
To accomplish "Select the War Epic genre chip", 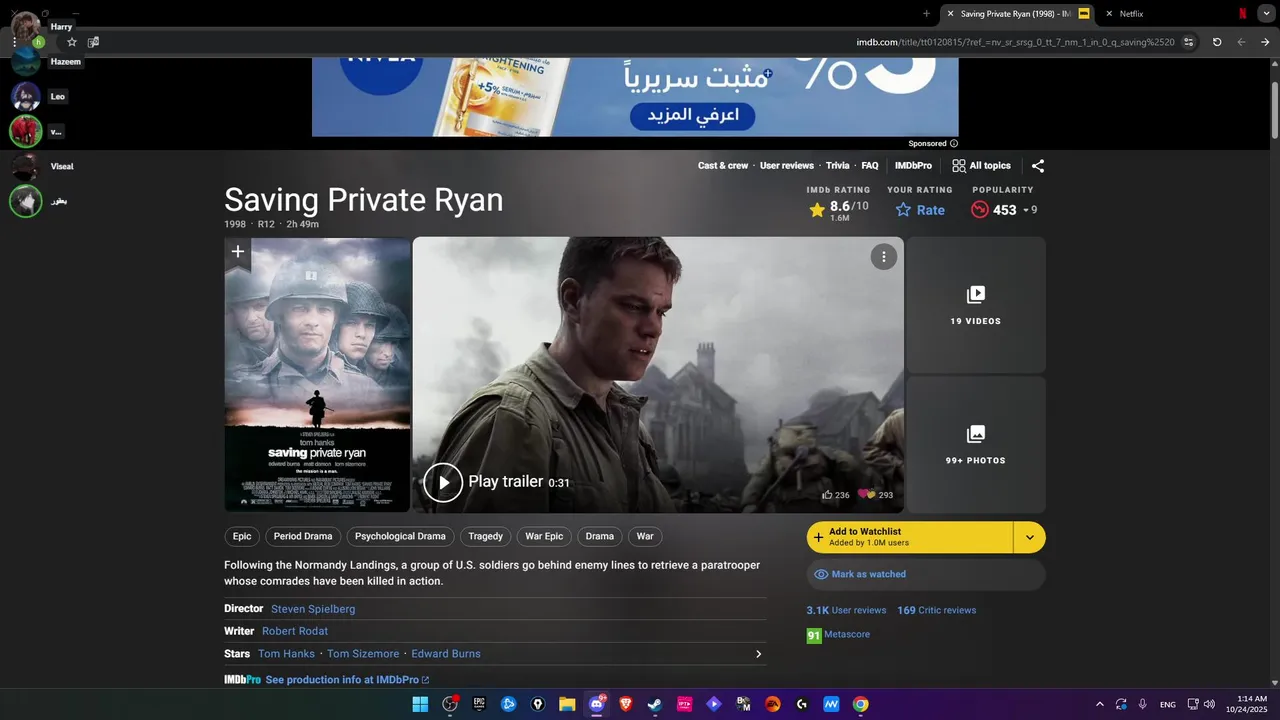I will [x=544, y=537].
